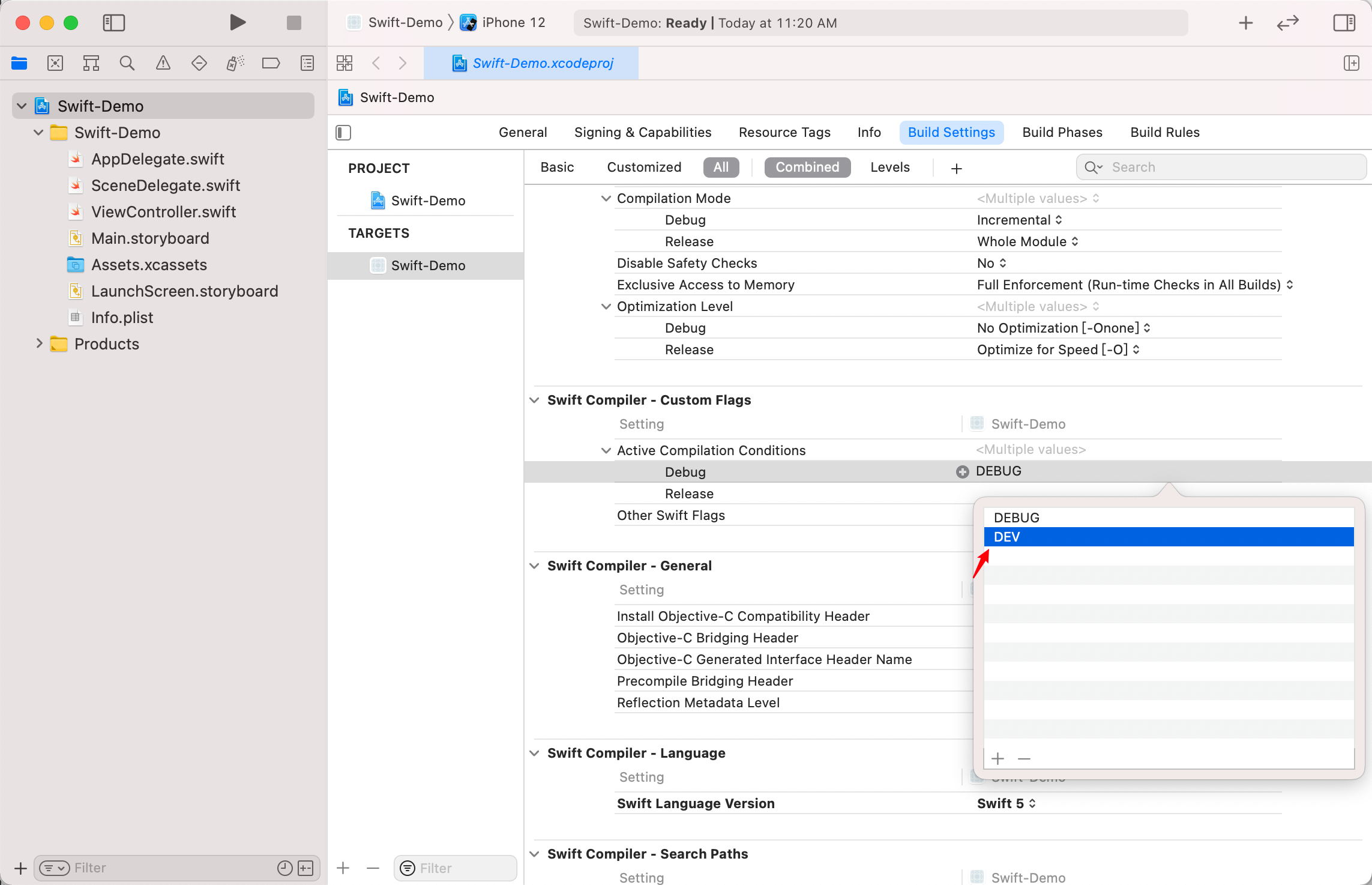Hide the project and targets list

(x=343, y=133)
